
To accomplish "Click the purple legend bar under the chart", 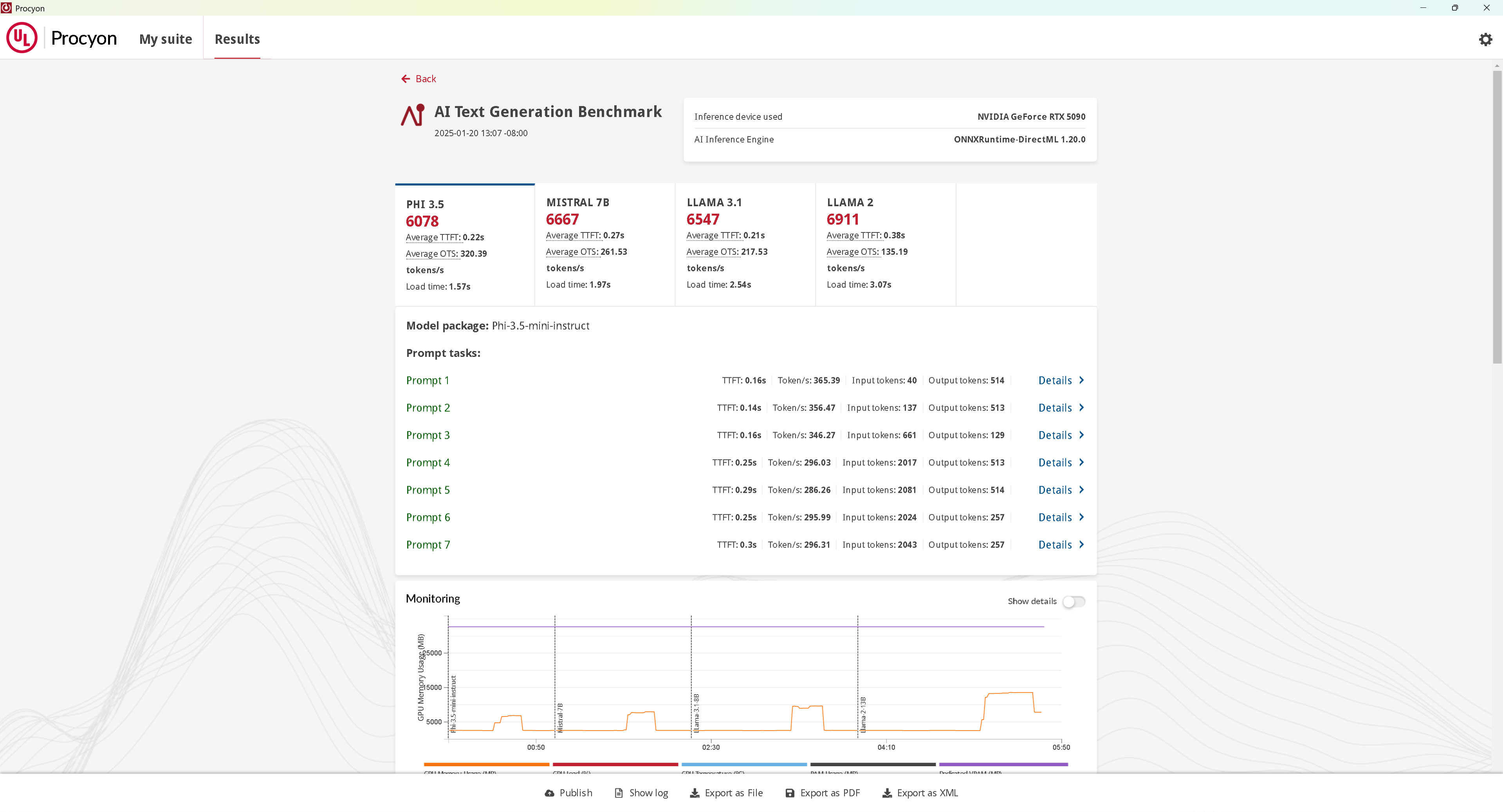I will coord(1003,764).
